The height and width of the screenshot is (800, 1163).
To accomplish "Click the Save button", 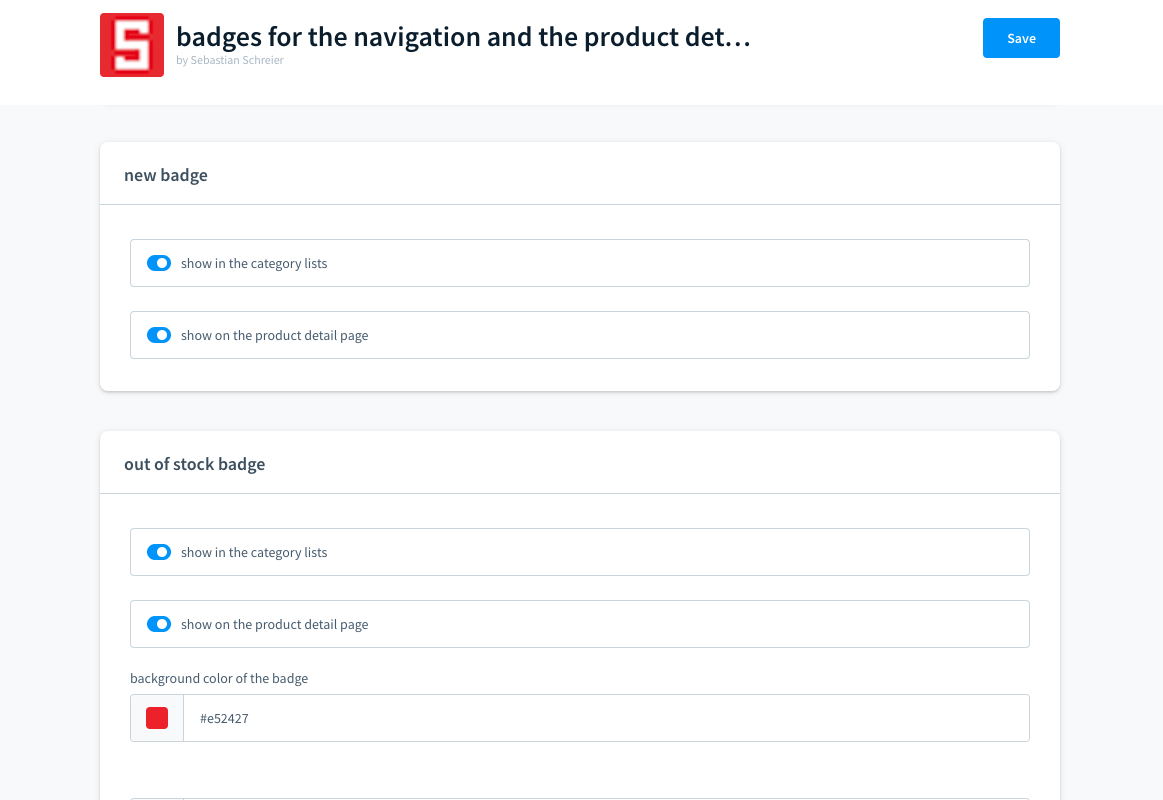I will (1021, 38).
